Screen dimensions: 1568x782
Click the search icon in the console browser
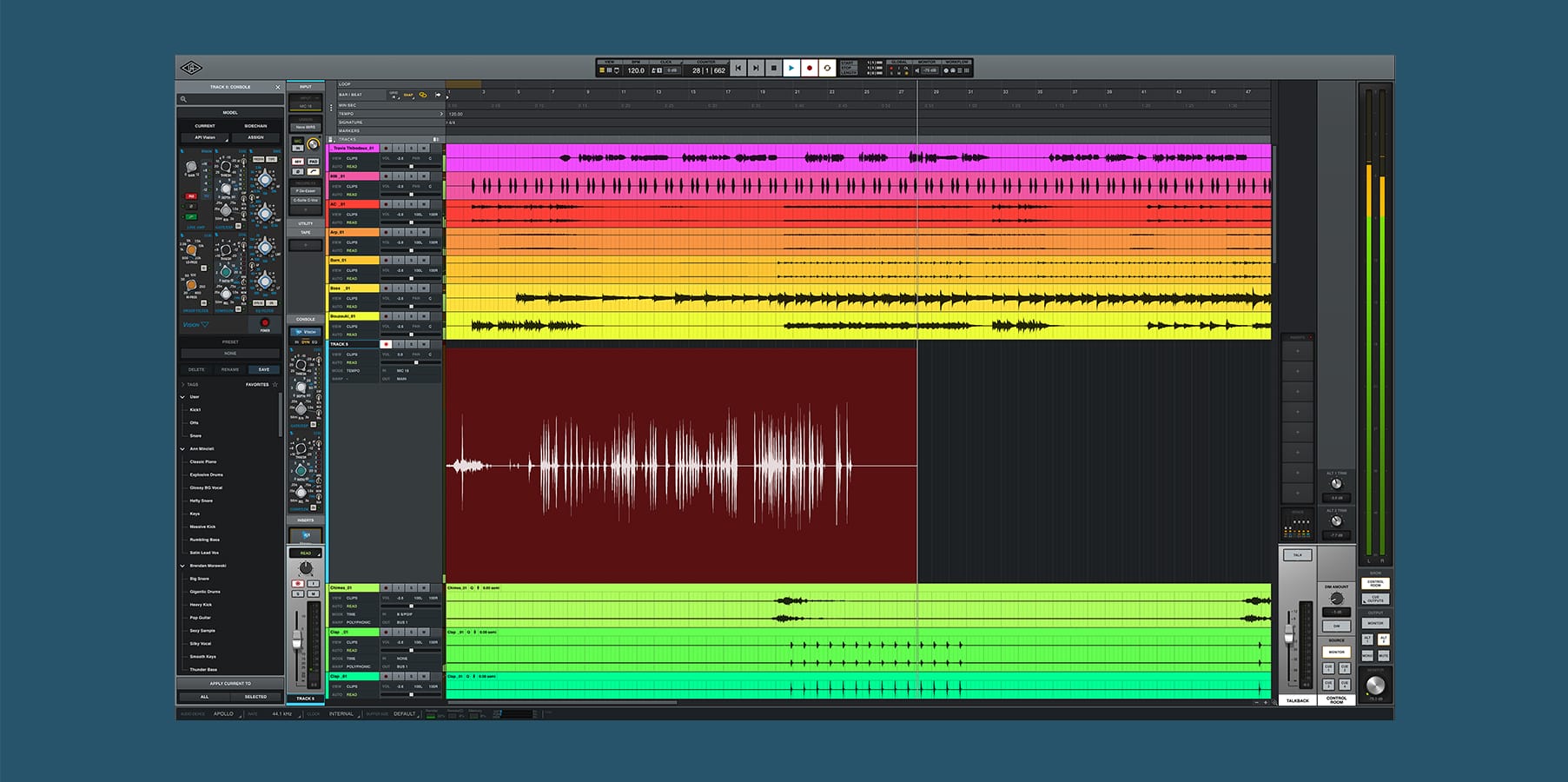184,100
